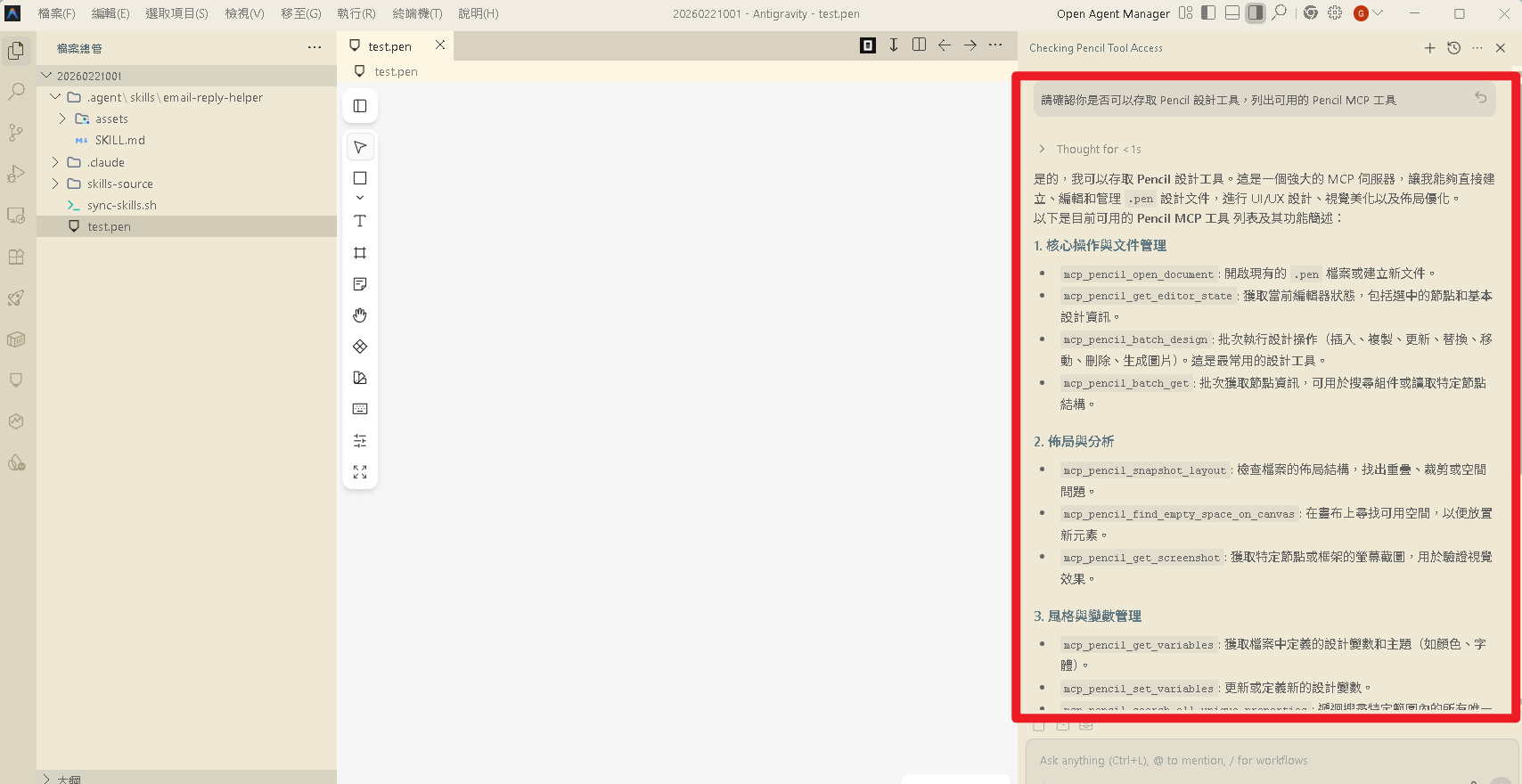Open chat history in agent panel

coord(1453,48)
